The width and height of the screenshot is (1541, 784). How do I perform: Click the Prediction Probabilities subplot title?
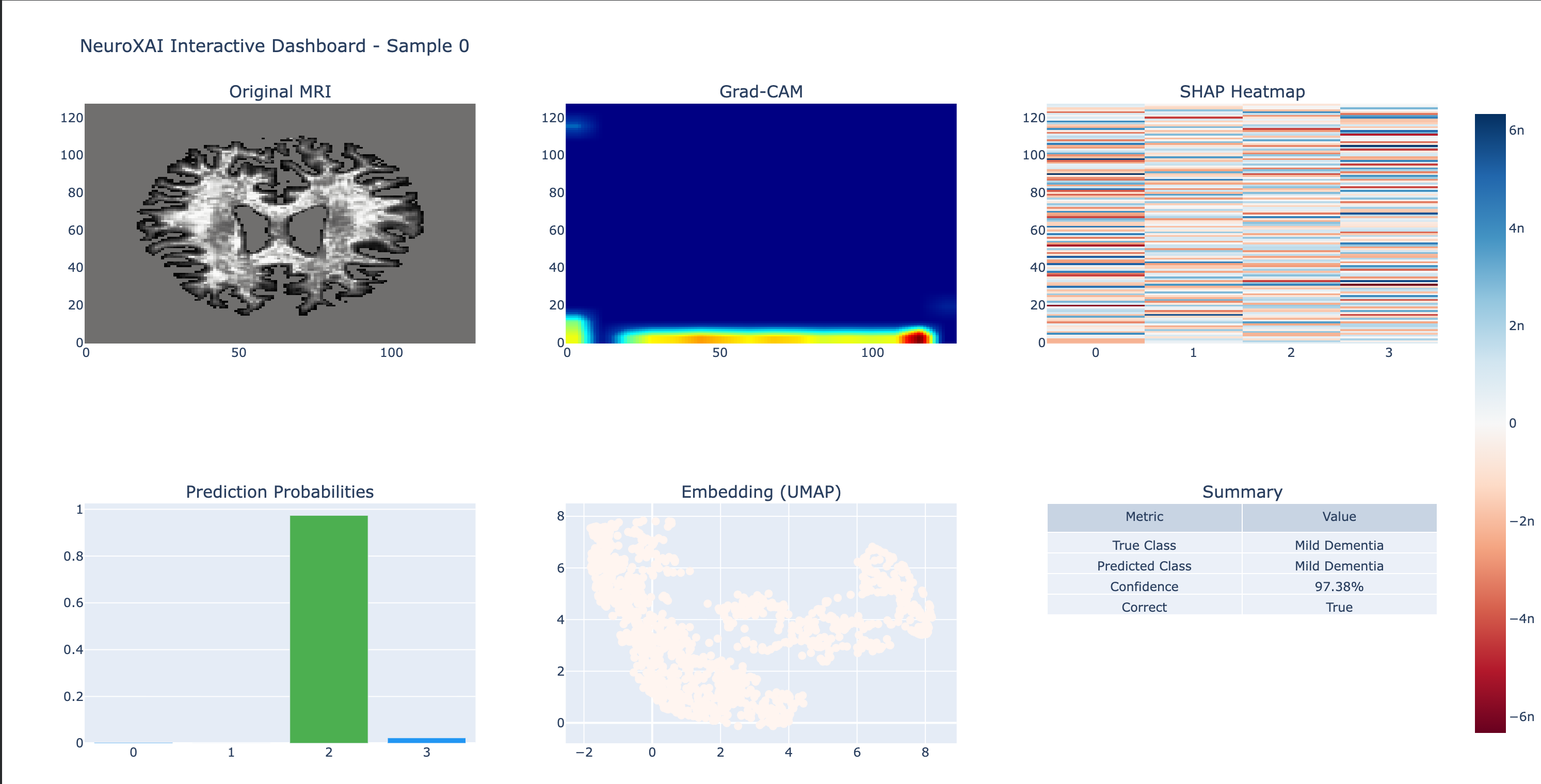279,492
